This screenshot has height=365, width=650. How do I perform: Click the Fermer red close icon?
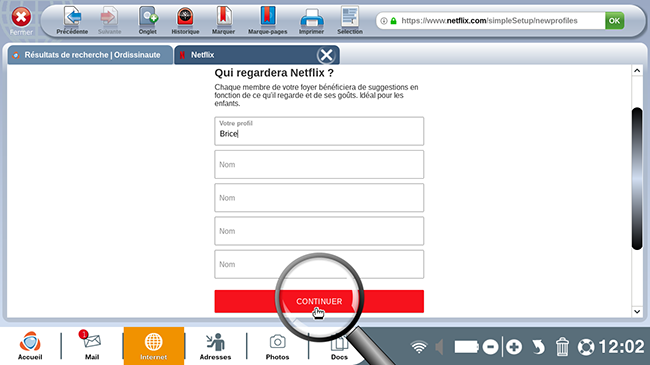pyautogui.click(x=21, y=18)
